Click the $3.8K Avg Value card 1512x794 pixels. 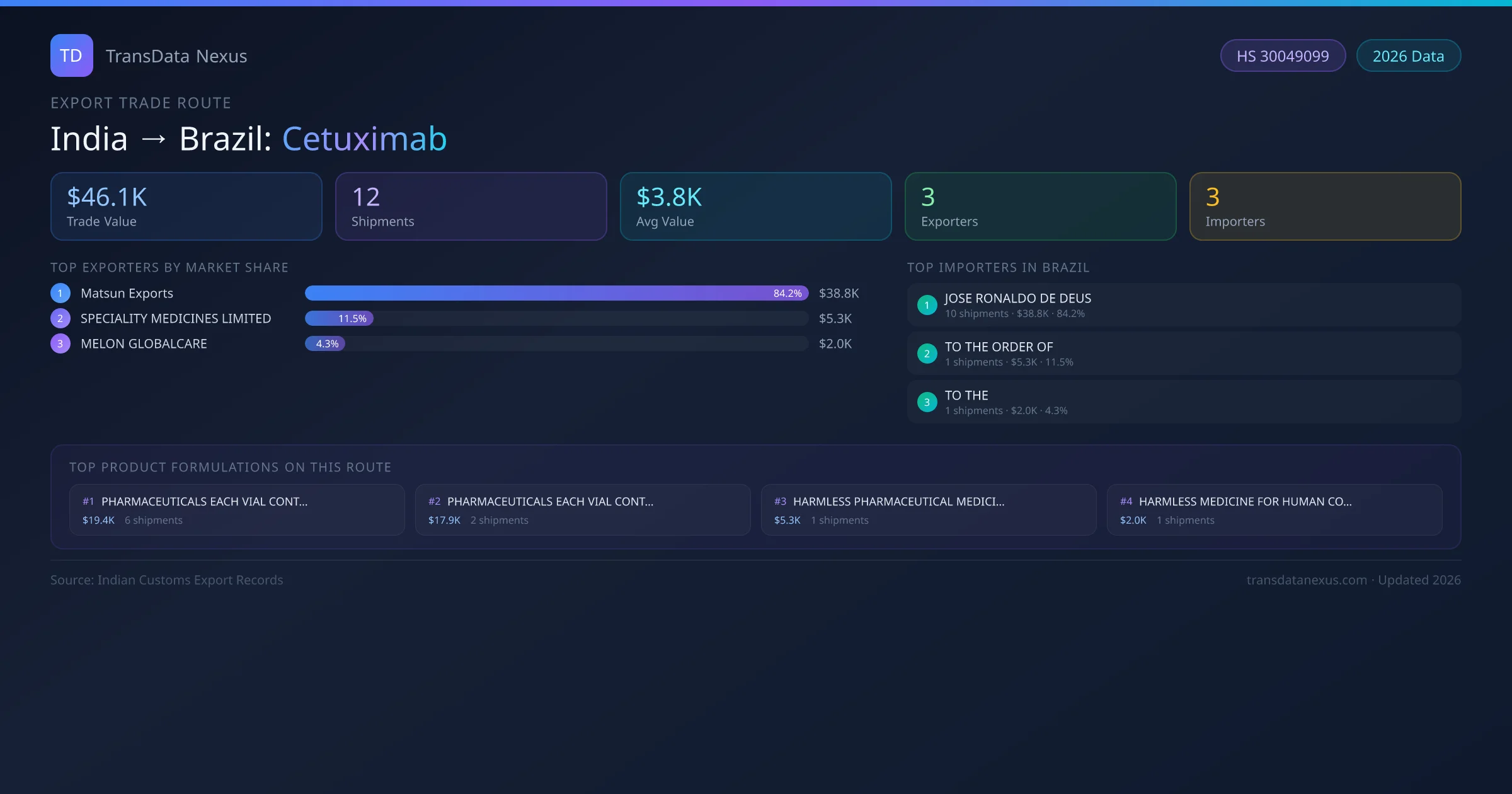coord(755,206)
